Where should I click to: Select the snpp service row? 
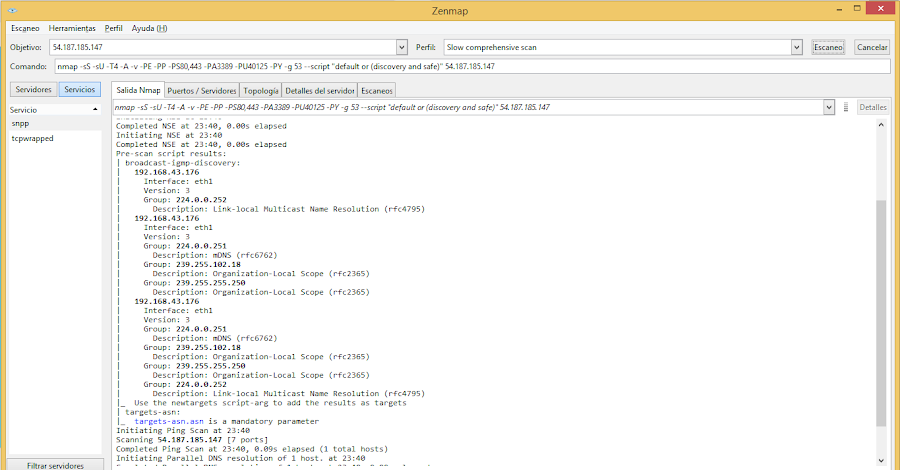[55, 123]
